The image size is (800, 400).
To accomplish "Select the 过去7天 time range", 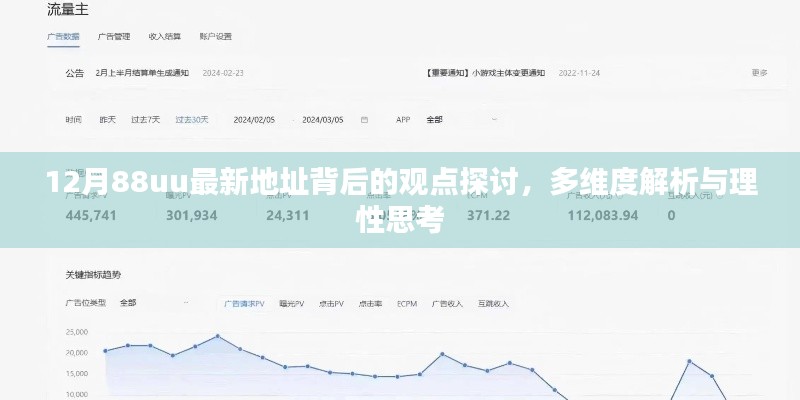I will tap(145, 120).
